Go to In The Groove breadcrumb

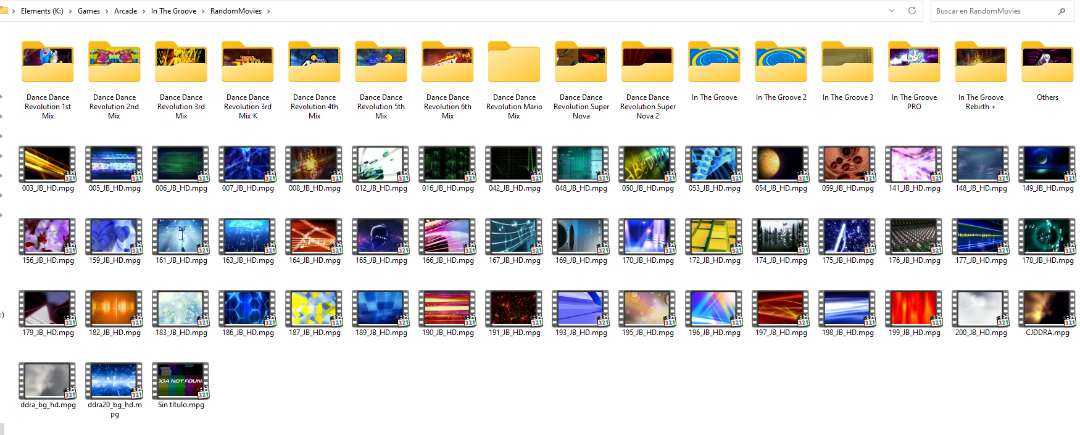[175, 11]
